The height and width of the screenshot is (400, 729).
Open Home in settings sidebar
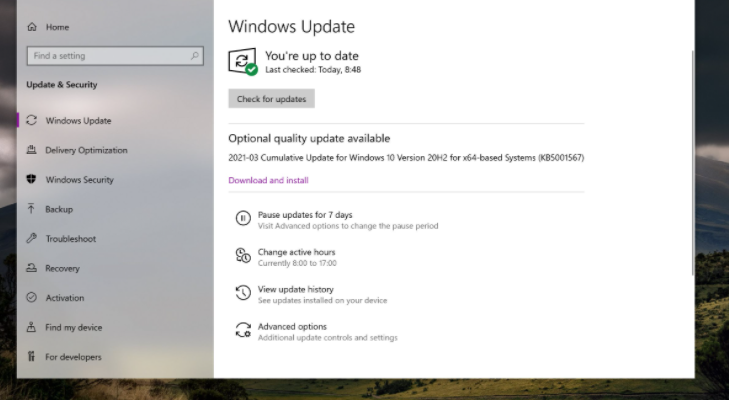57,27
